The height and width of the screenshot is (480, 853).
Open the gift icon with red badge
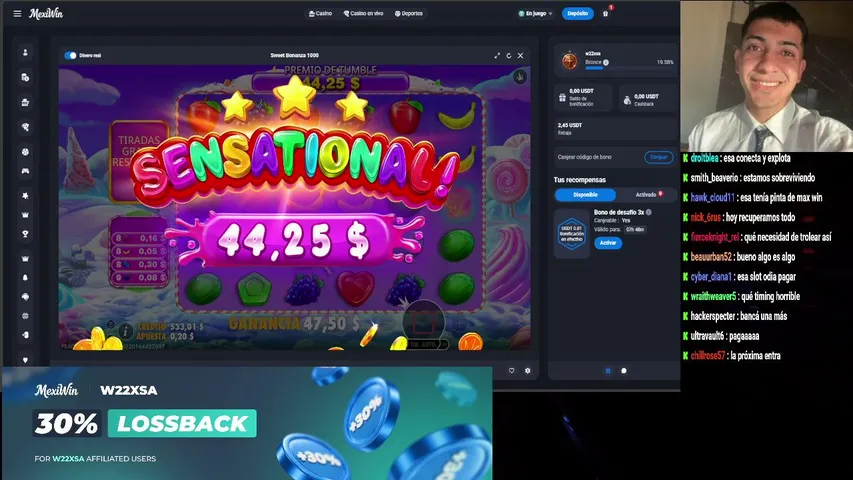tap(605, 14)
